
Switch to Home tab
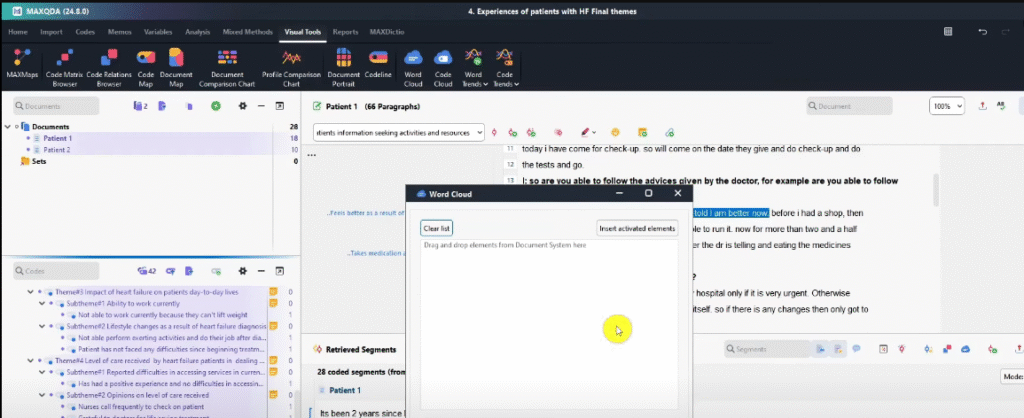[x=18, y=31]
